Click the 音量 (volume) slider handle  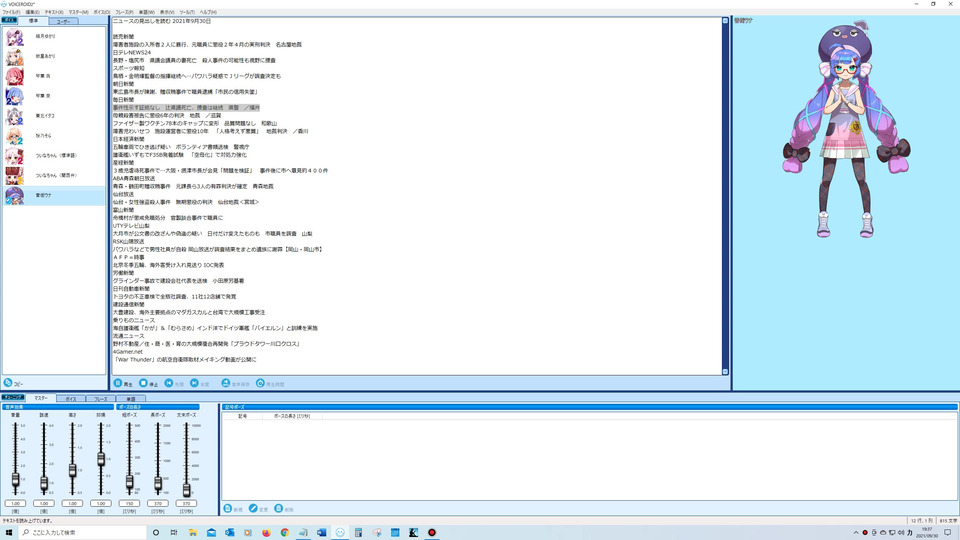point(15,480)
